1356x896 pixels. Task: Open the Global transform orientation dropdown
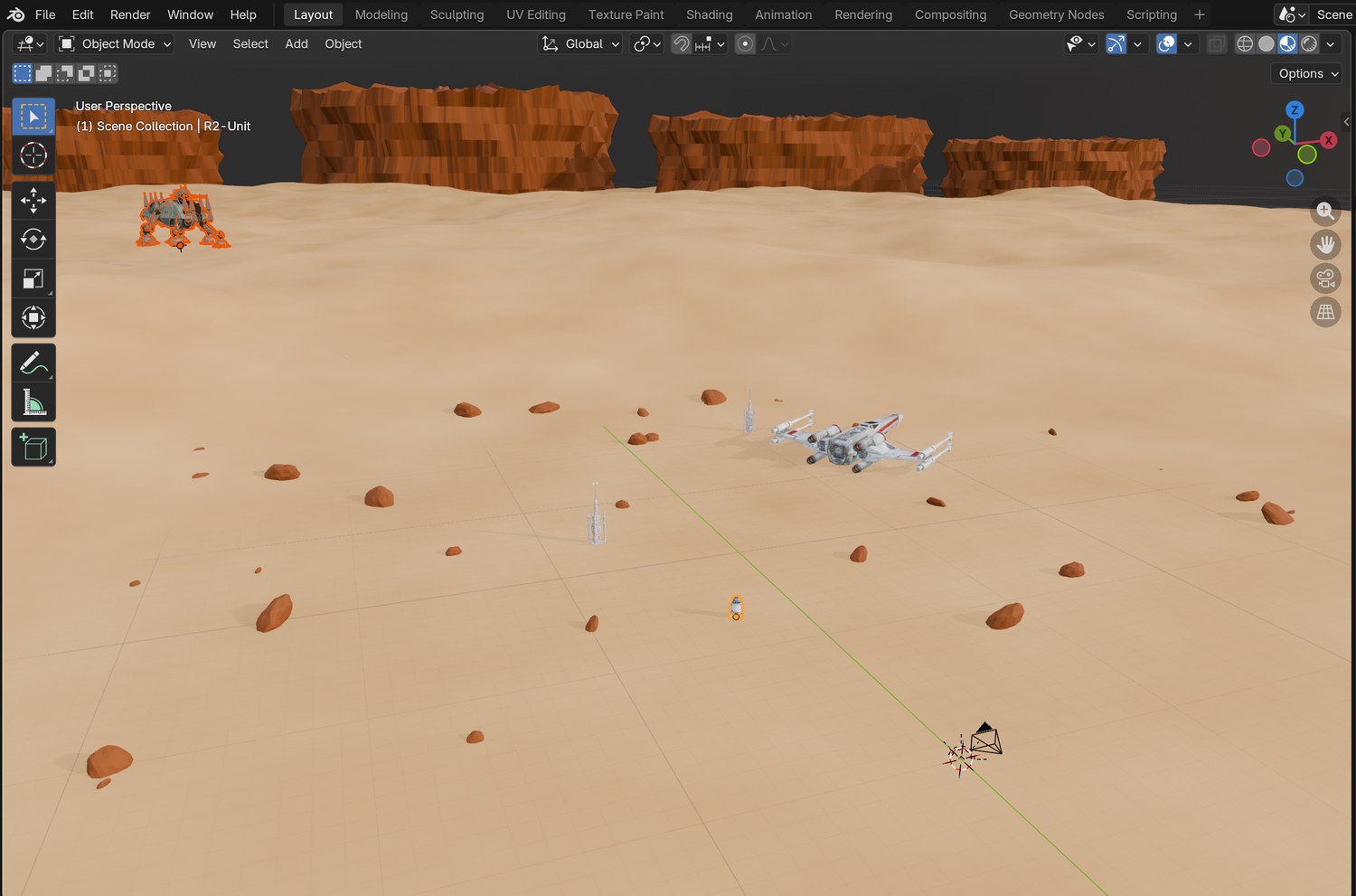(579, 43)
